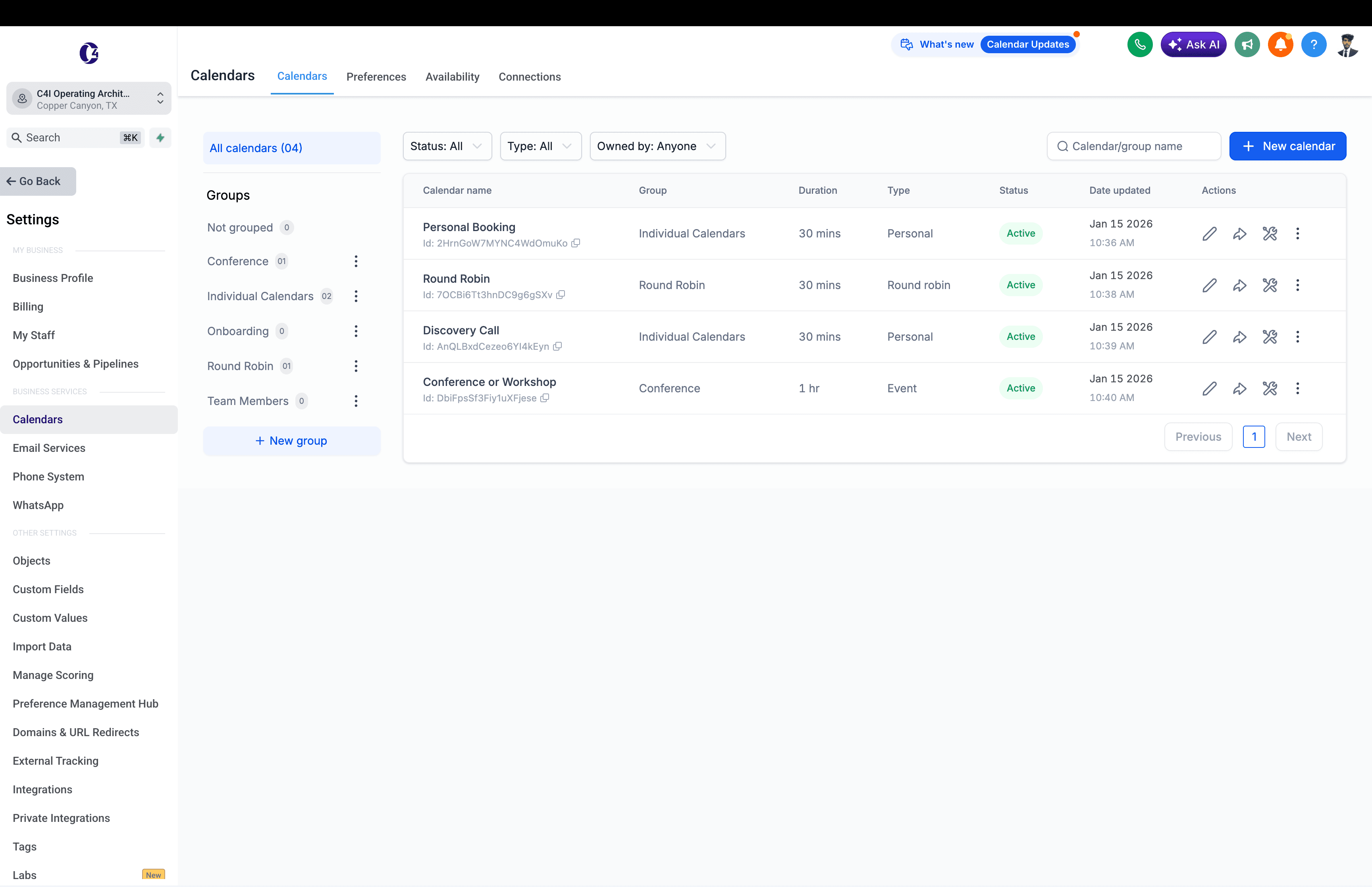Viewport: 1372px width, 887px height.
Task: Edit the Discovery Call calendar with pencil icon
Action: pyautogui.click(x=1209, y=336)
